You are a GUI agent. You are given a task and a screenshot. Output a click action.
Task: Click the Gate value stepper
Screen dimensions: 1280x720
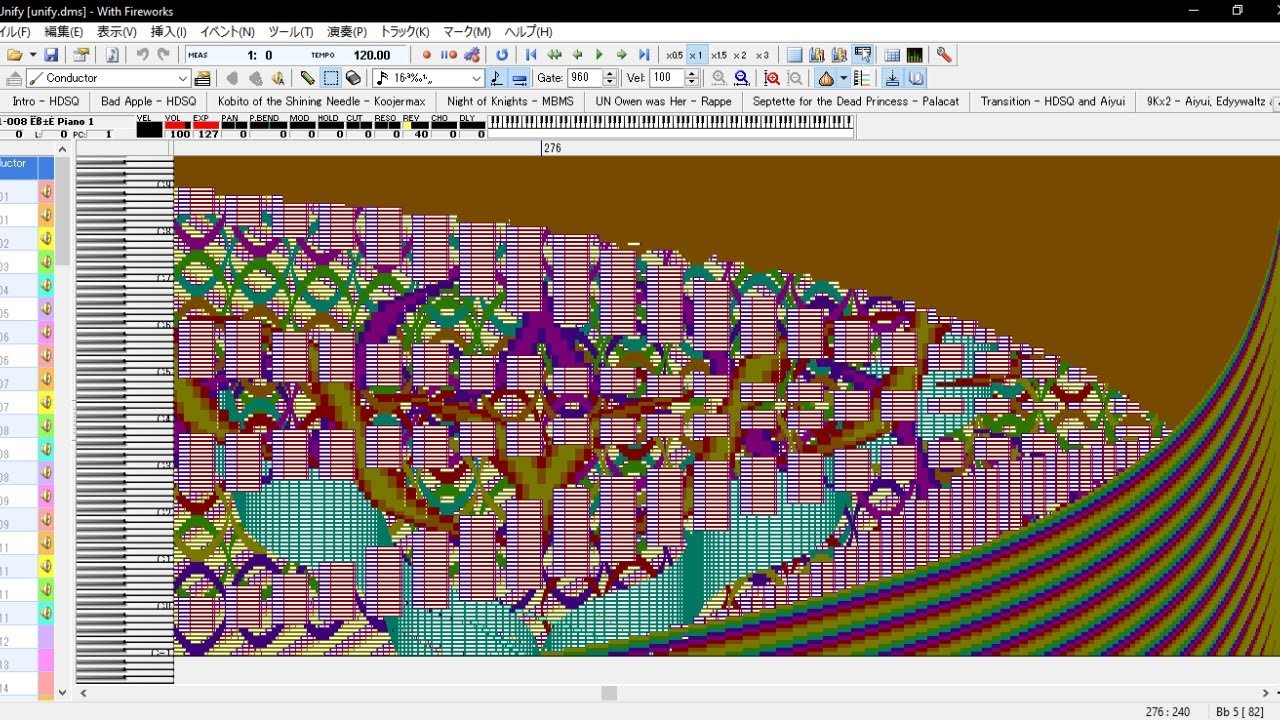point(608,78)
